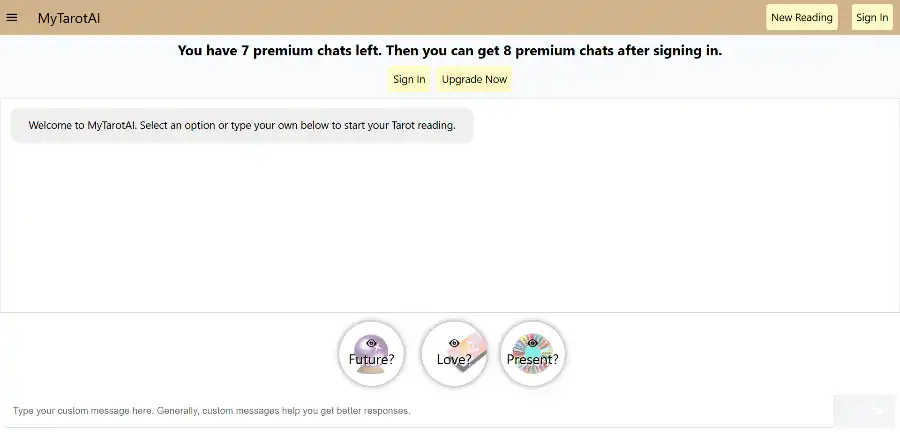900x432 pixels.
Task: Choose the tarot card Love? reading
Action: point(454,353)
